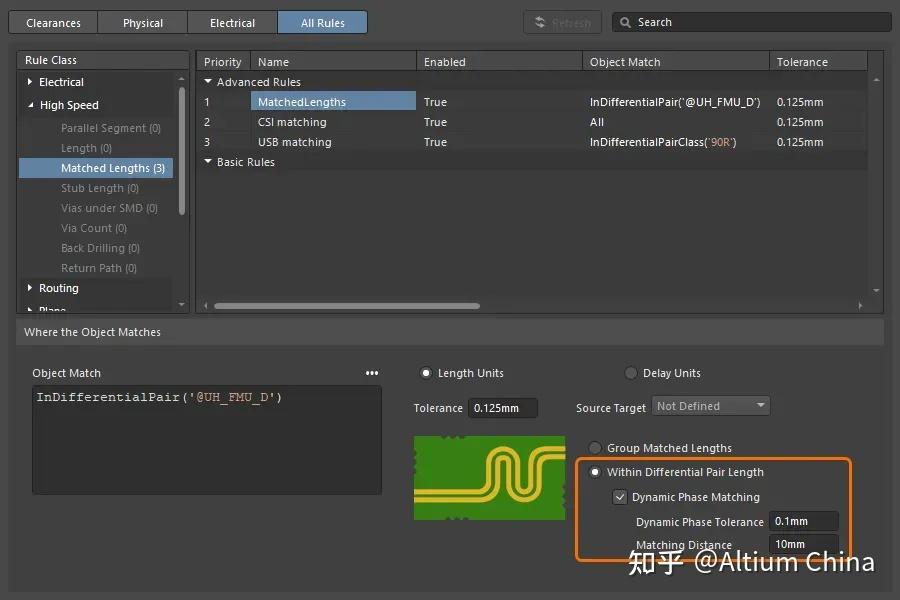Open the Object Match ellipsis menu

click(x=372, y=373)
